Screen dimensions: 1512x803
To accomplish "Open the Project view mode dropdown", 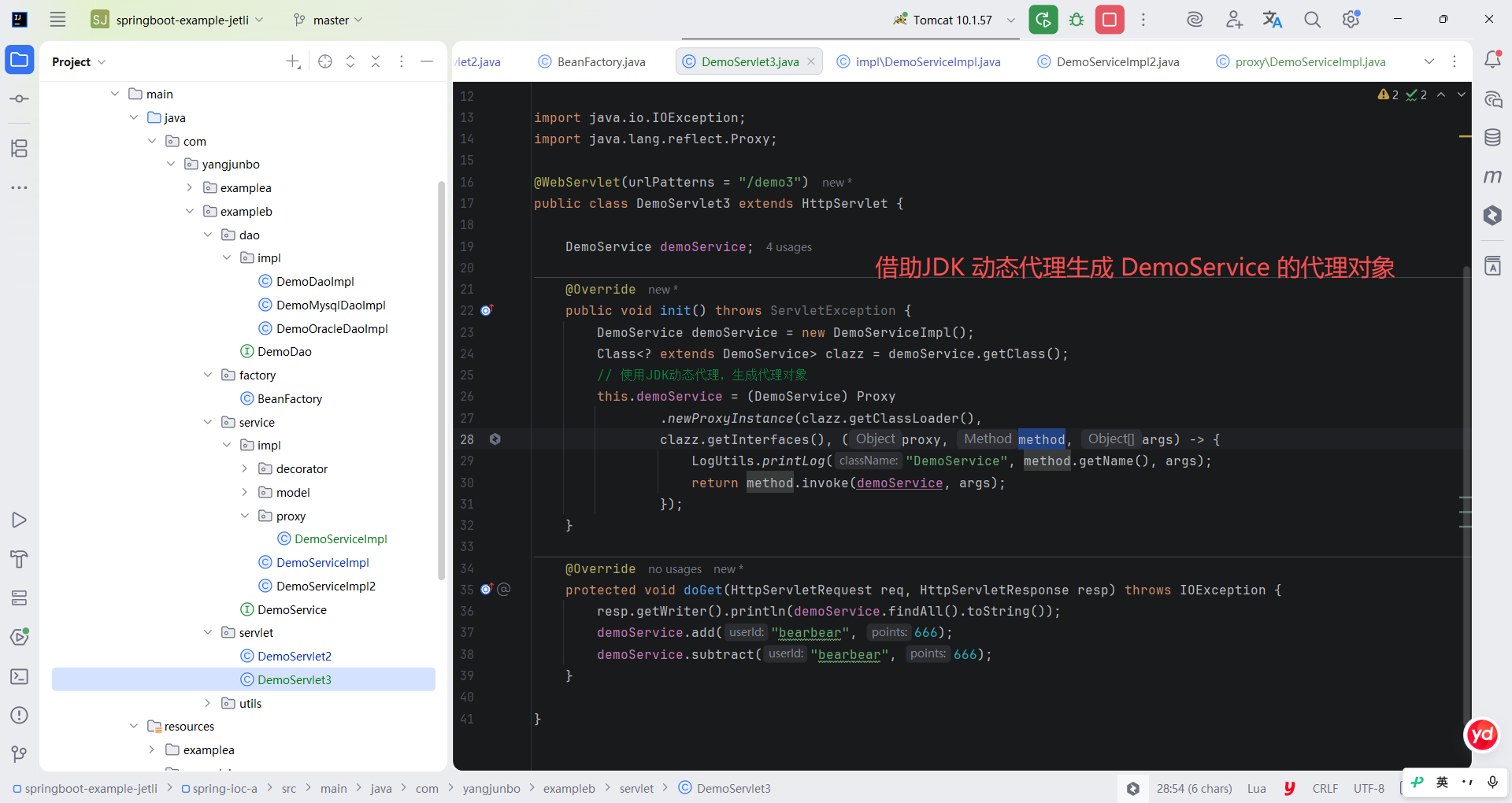I will [x=79, y=61].
